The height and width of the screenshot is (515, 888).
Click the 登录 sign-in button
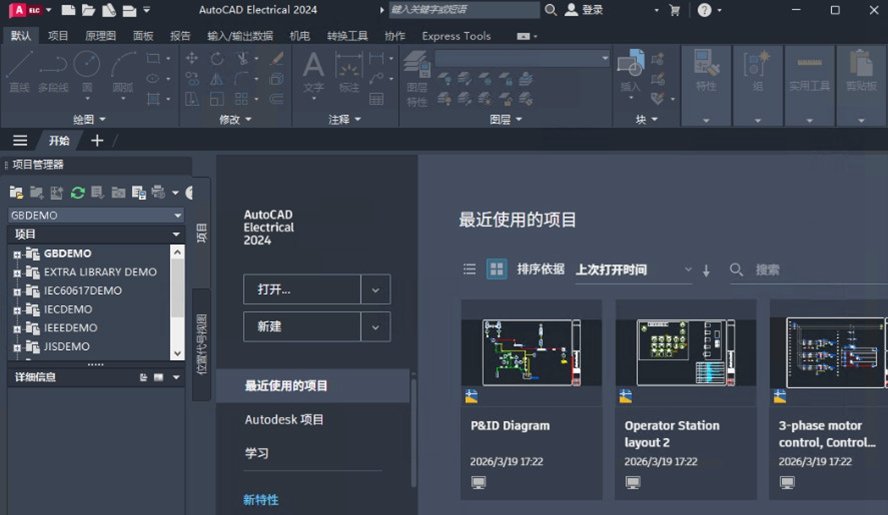coord(584,10)
